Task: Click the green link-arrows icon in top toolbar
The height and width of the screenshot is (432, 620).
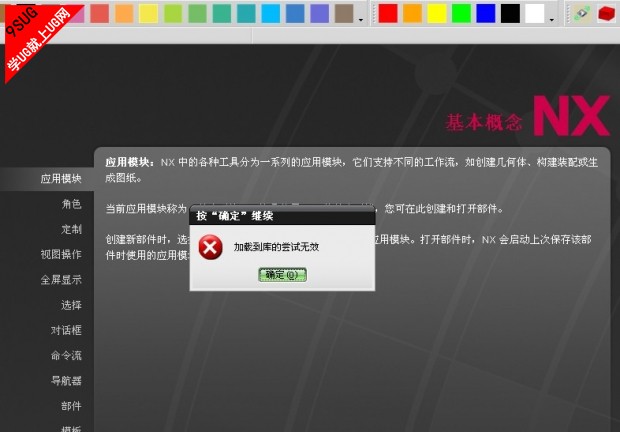Action: (582, 13)
